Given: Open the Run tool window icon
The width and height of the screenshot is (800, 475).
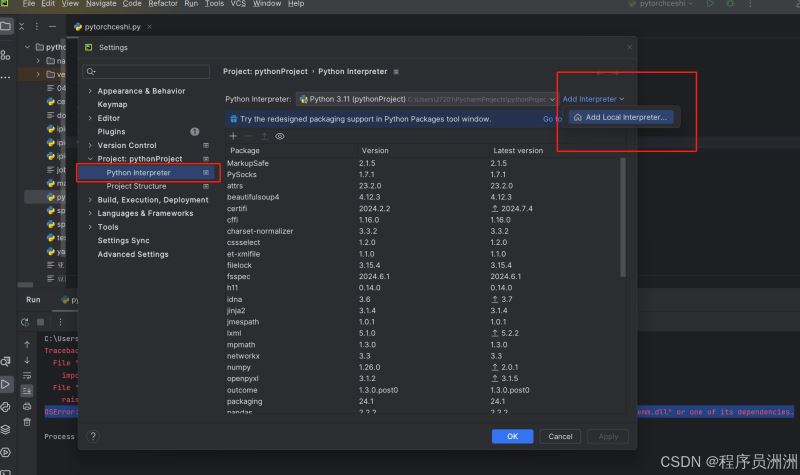Looking at the screenshot, I should [6, 384].
